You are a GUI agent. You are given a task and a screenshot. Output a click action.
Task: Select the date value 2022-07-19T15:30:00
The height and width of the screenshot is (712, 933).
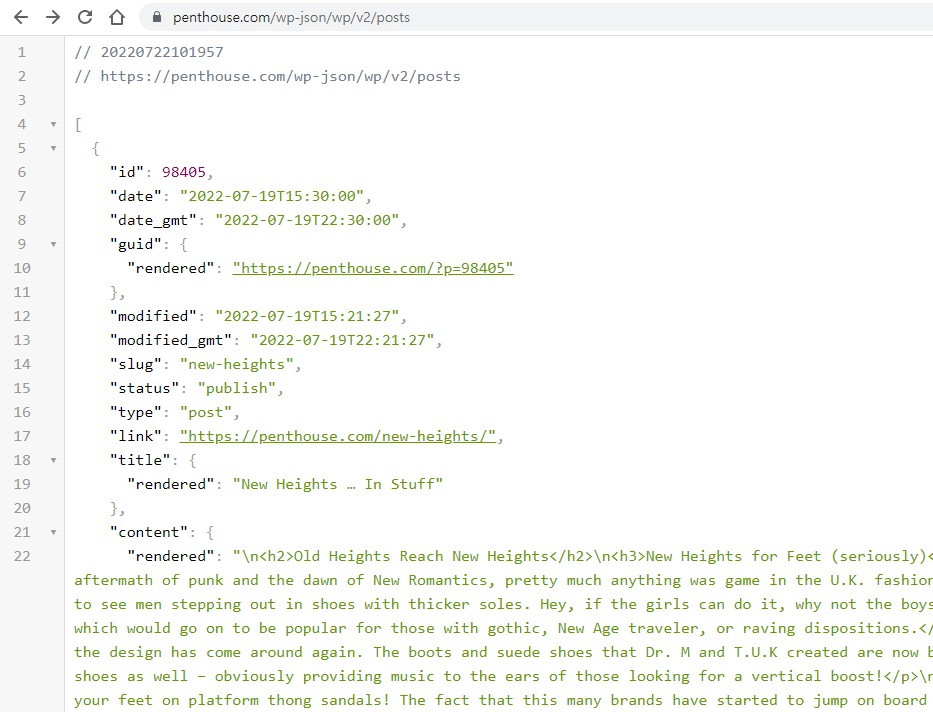tap(272, 196)
